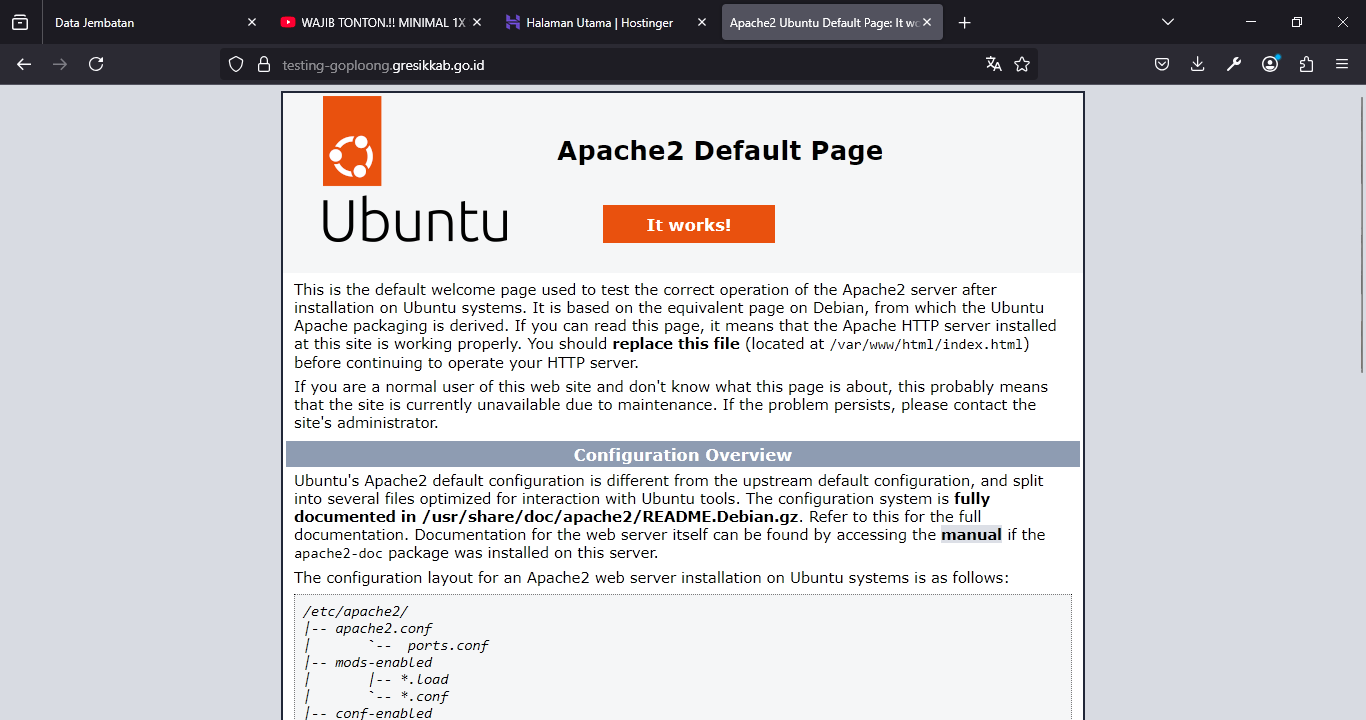1366x720 pixels.
Task: Translate this page icon
Action: click(993, 64)
